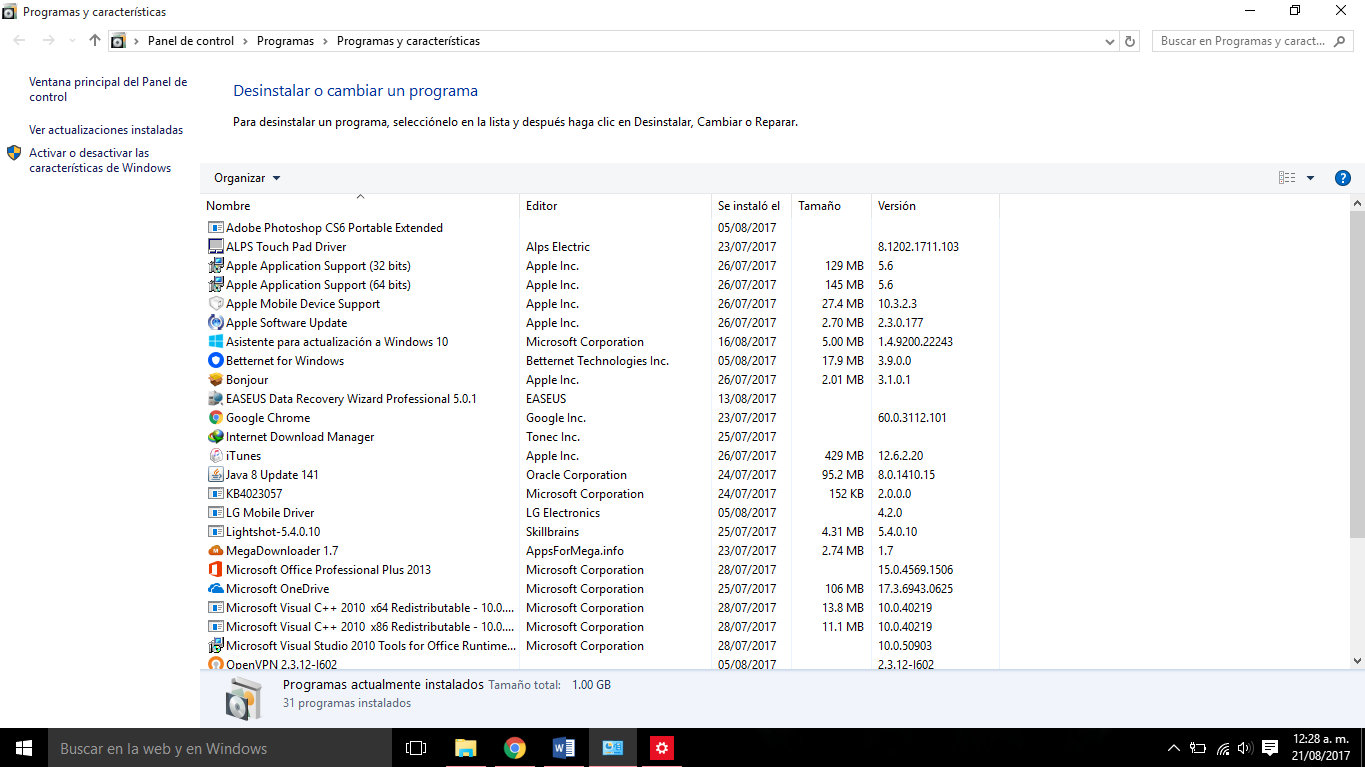The width and height of the screenshot is (1365, 767).
Task: Select the Microsoft OneDrive cloud icon
Action: point(216,589)
